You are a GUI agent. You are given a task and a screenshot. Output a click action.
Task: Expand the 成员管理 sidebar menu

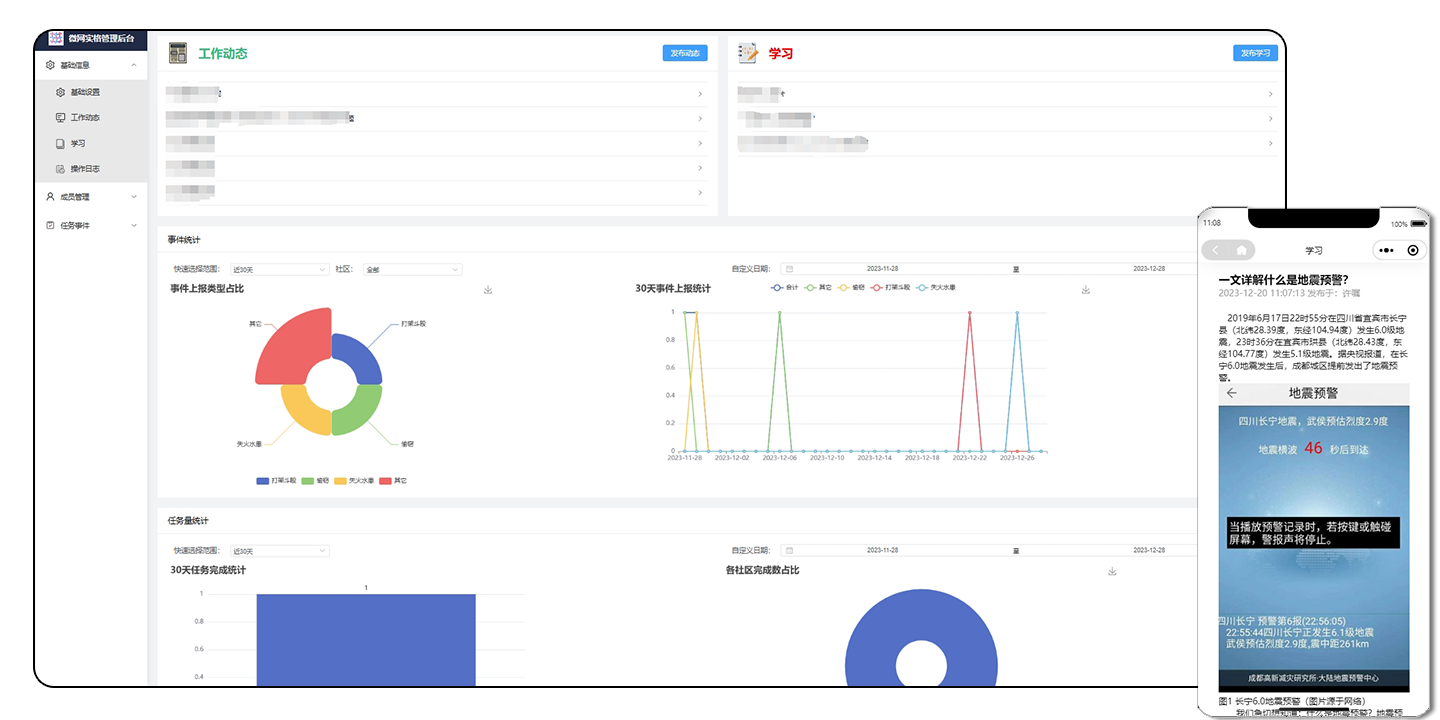pyautogui.click(x=90, y=197)
